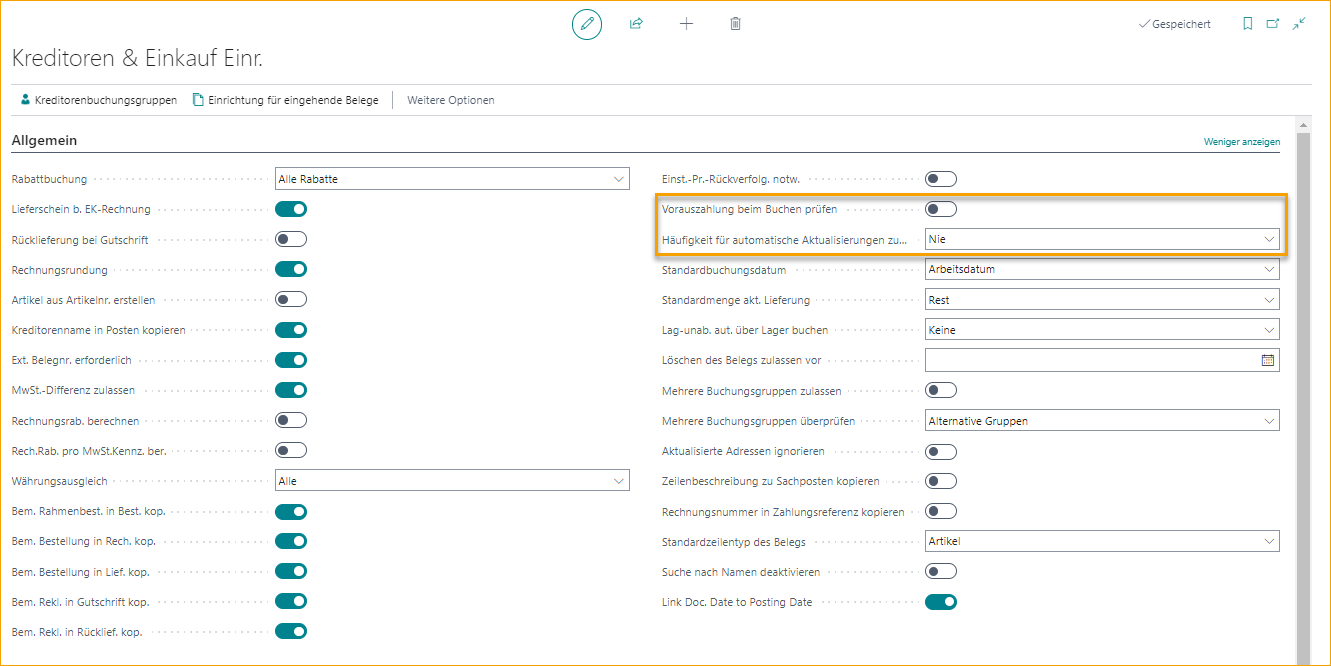The image size is (1331, 666).
Task: Enable Mehrere Buchungsgruppen zulassen
Action: pyautogui.click(x=939, y=390)
